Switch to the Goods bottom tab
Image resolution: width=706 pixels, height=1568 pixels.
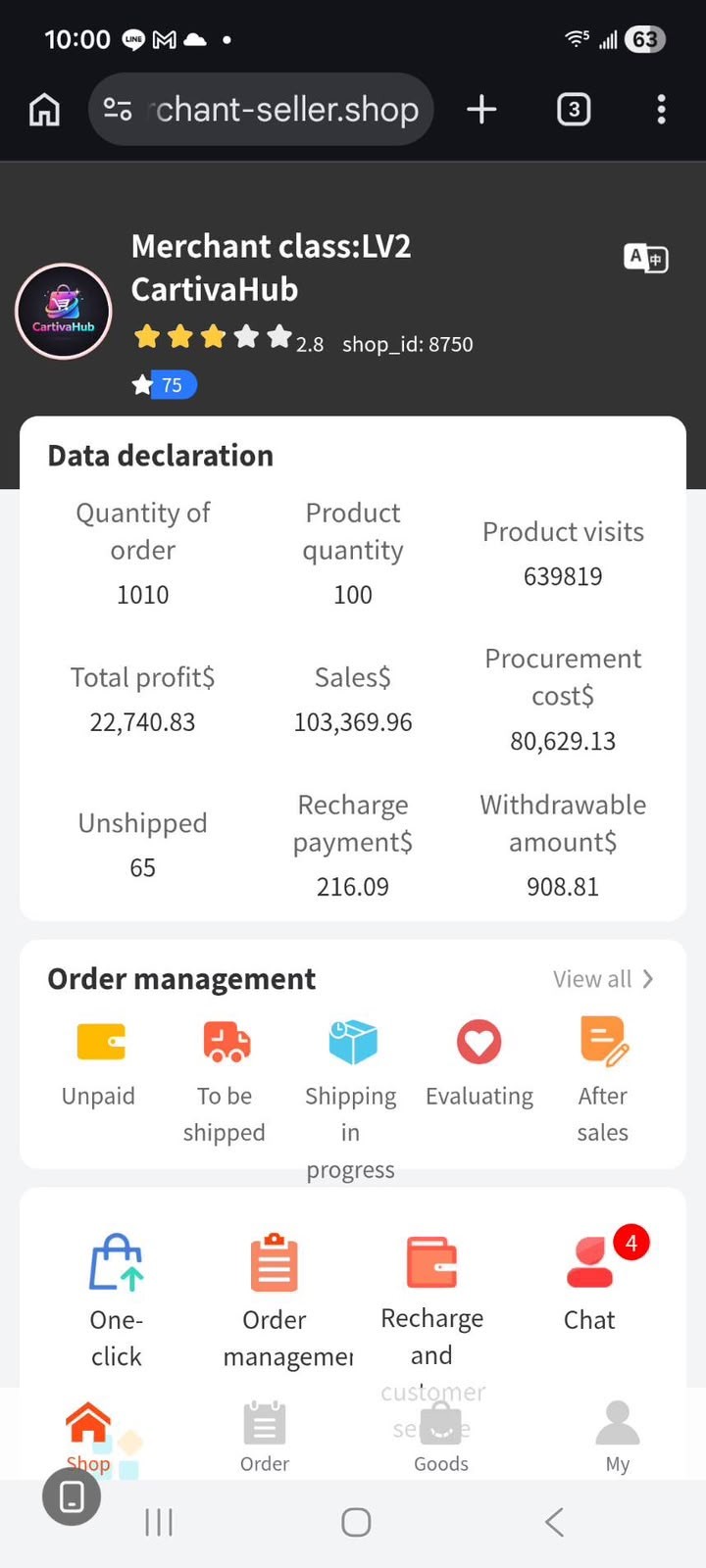click(x=441, y=1437)
